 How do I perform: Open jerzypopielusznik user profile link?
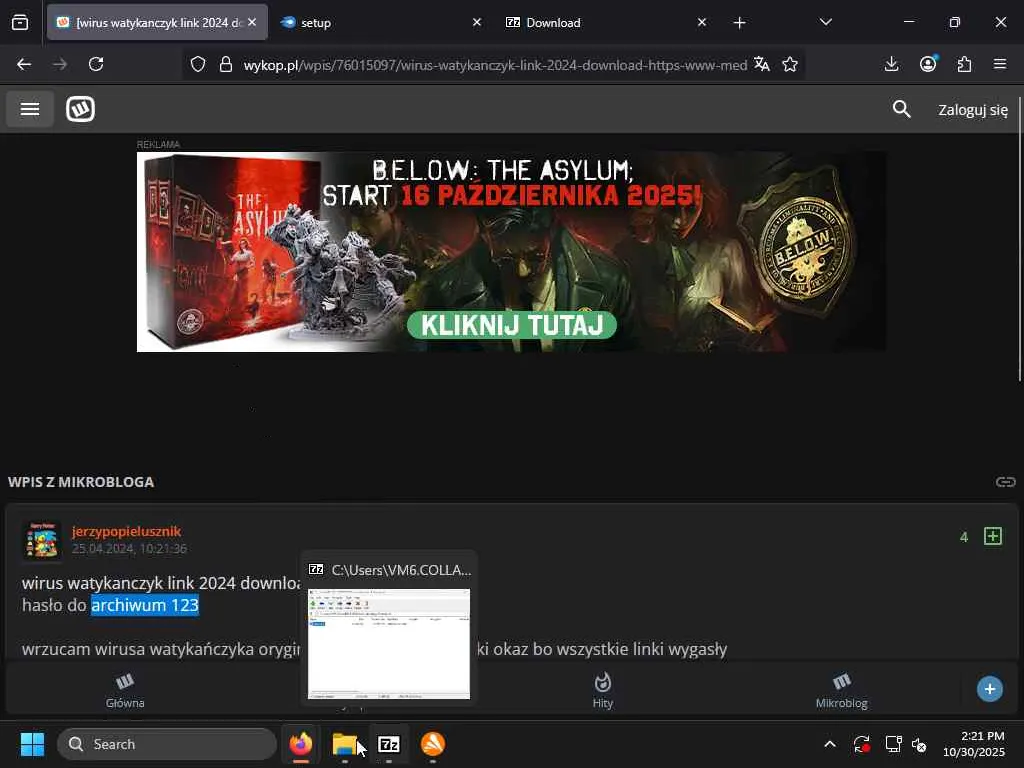(x=126, y=531)
